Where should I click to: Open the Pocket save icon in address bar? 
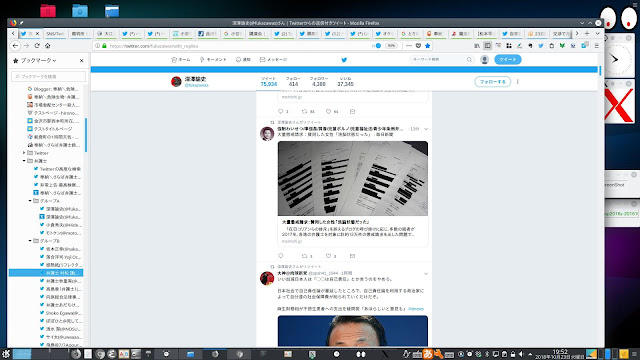click(x=418, y=46)
